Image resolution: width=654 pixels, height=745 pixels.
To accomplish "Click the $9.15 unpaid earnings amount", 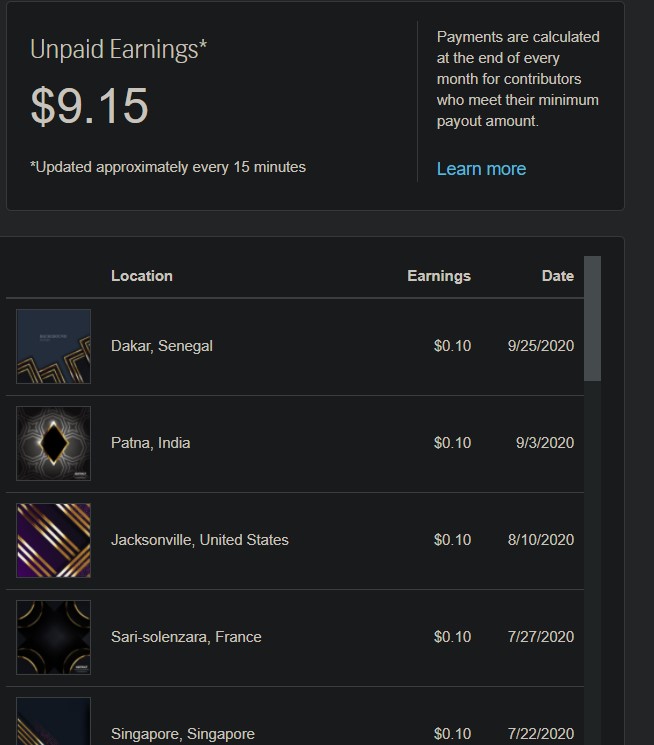I will coord(90,107).
